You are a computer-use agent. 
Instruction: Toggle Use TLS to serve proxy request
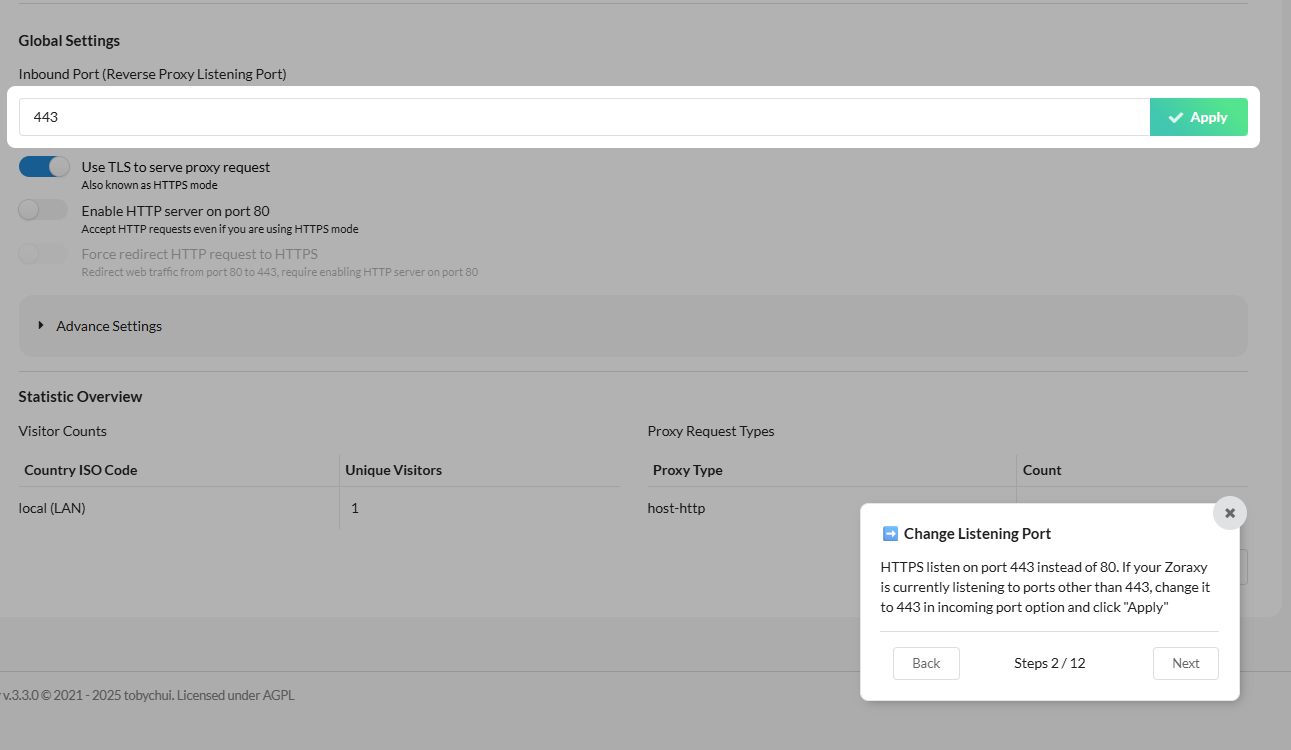[x=44, y=167]
